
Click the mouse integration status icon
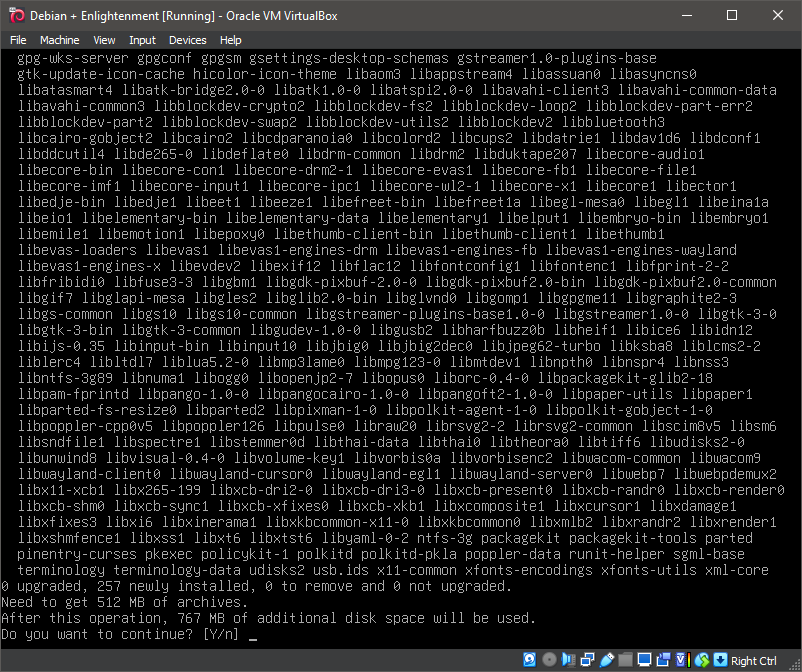pyautogui.click(x=704, y=660)
